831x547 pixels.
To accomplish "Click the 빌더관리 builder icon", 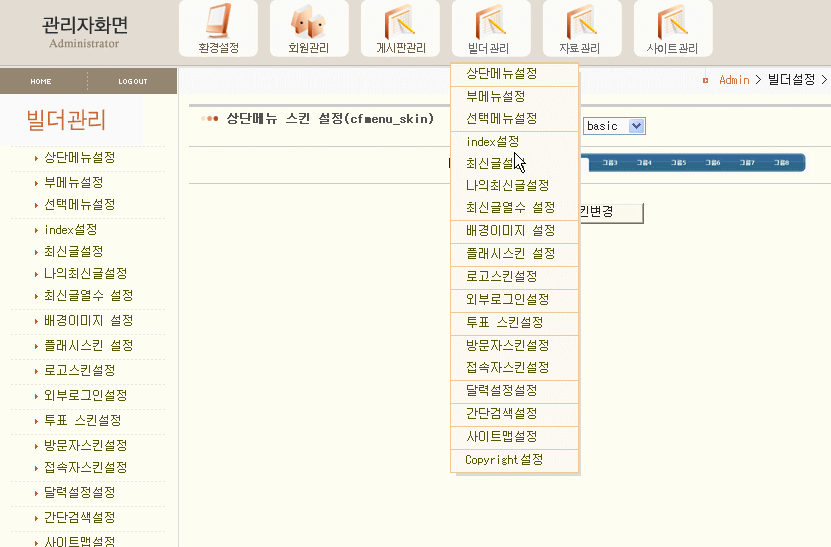I will [489, 28].
